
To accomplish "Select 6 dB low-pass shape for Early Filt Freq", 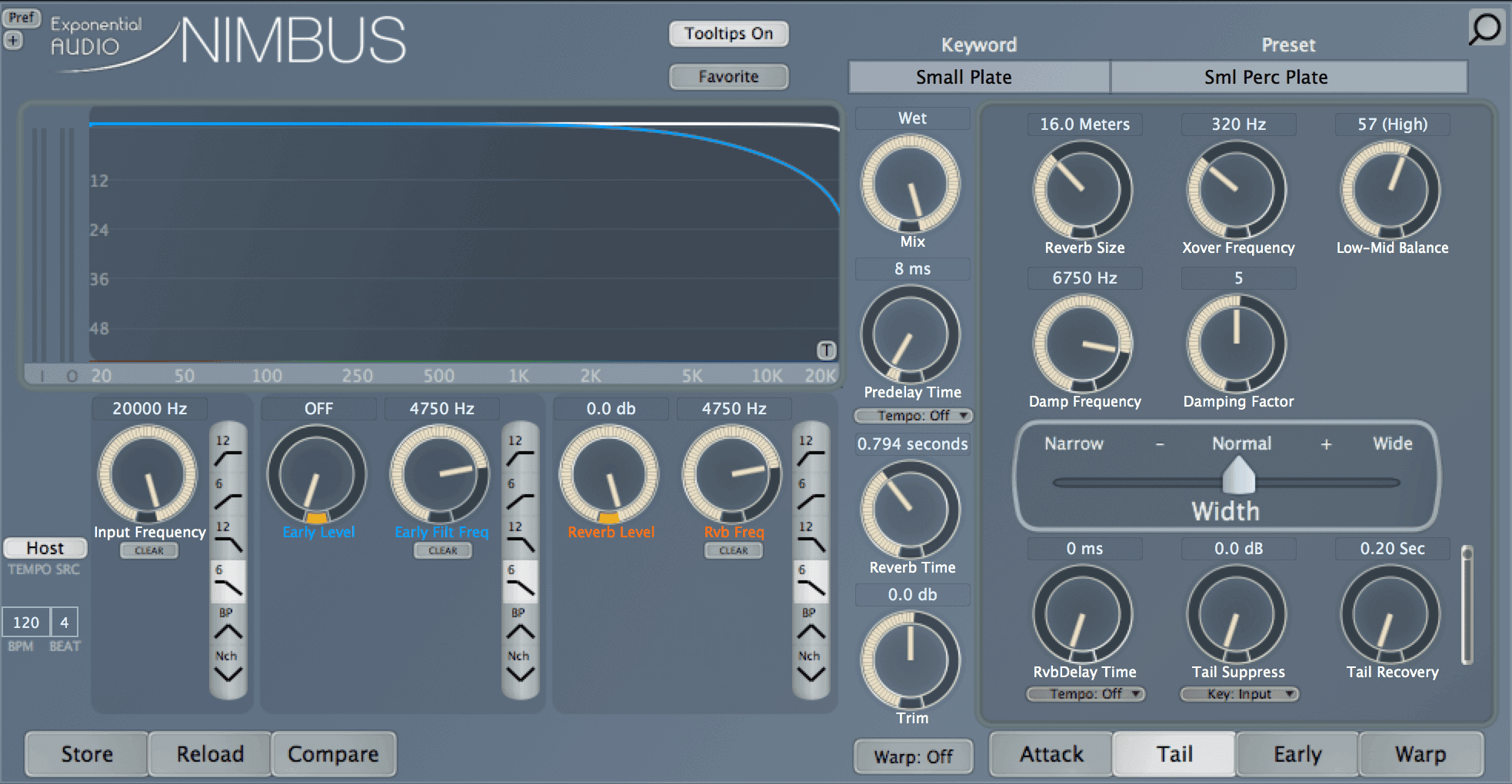I will tap(521, 581).
